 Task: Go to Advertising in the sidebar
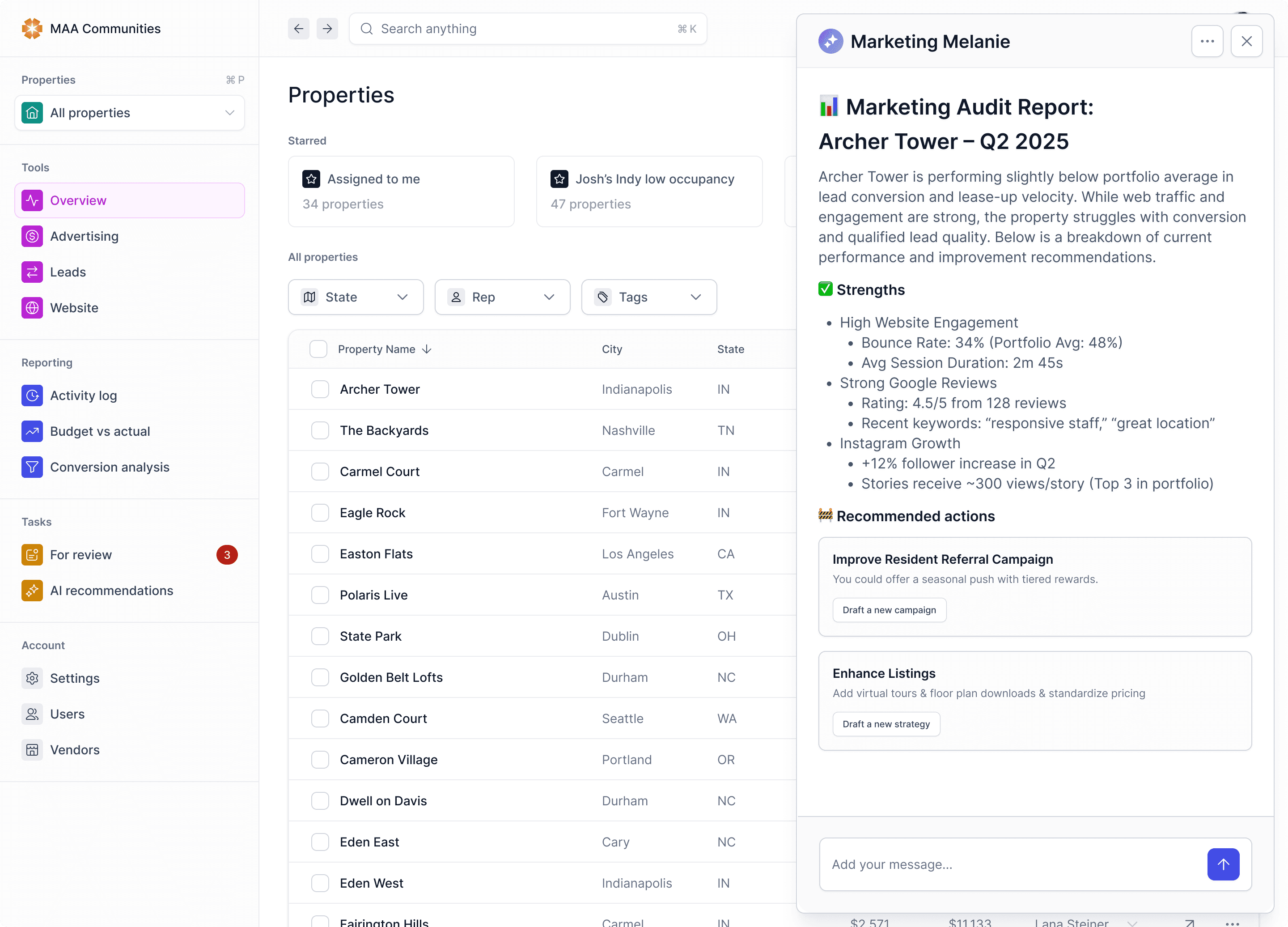click(84, 236)
